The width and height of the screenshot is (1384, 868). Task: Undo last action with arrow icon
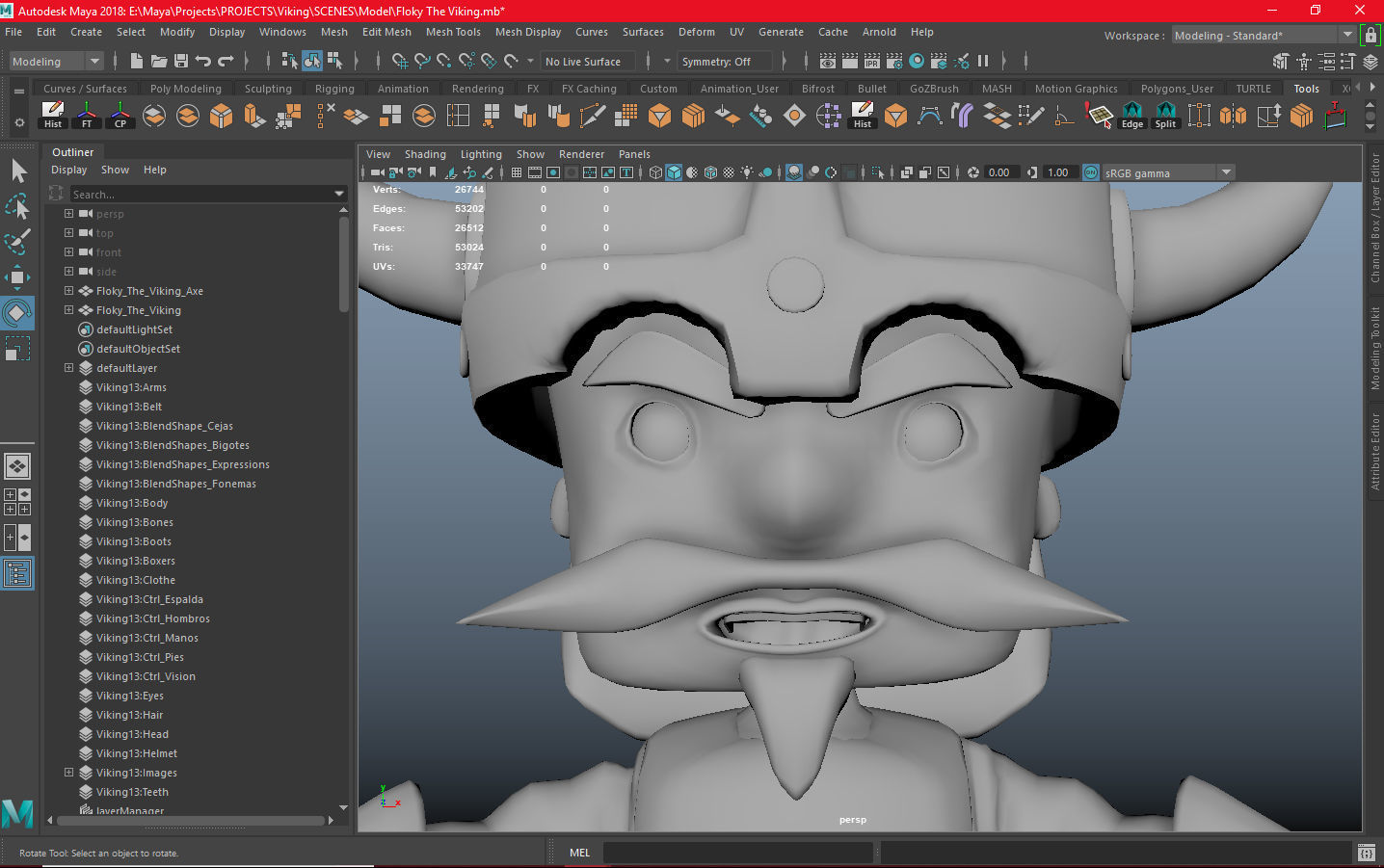(203, 61)
